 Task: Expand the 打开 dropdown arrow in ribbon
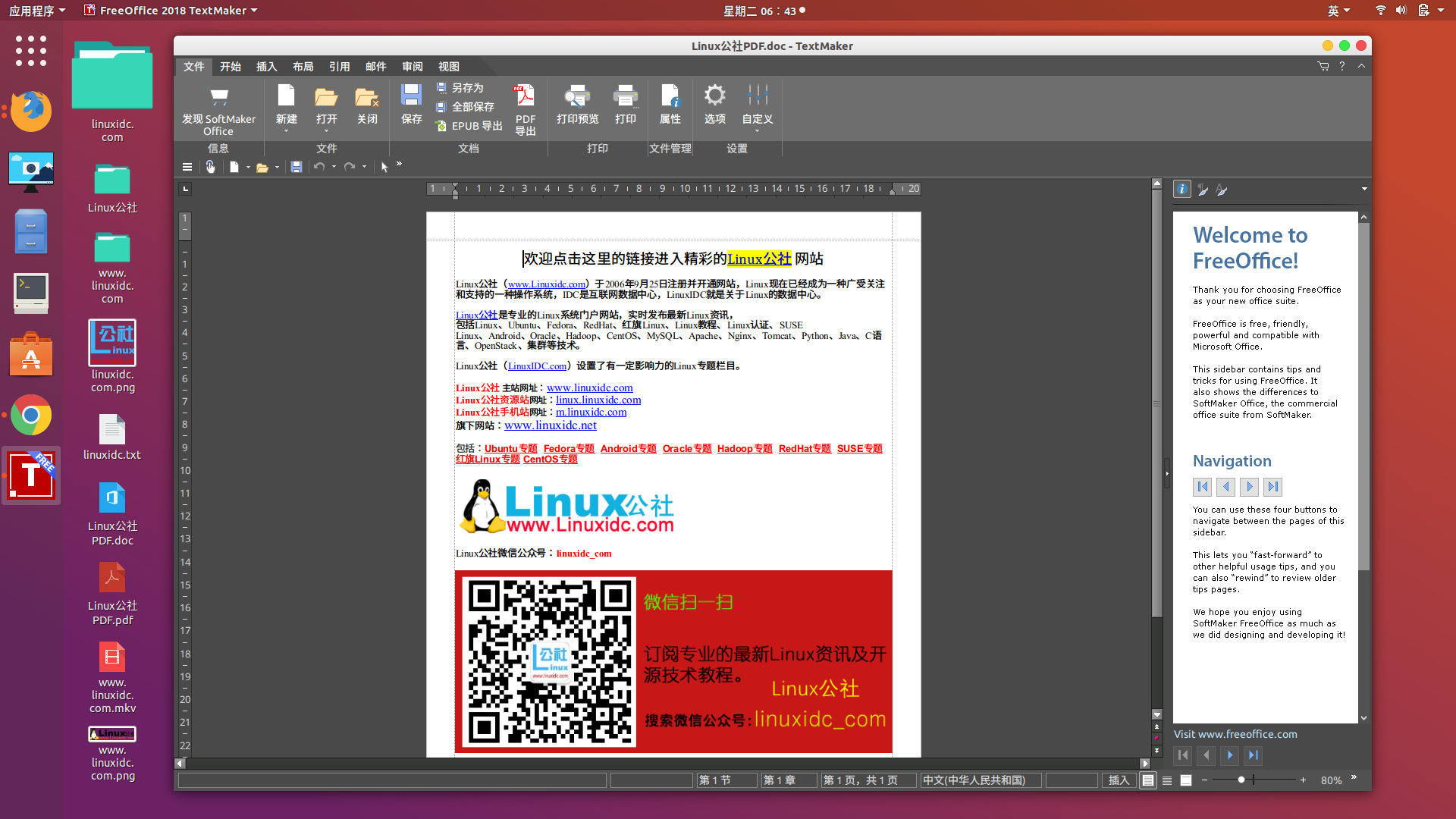tap(327, 131)
